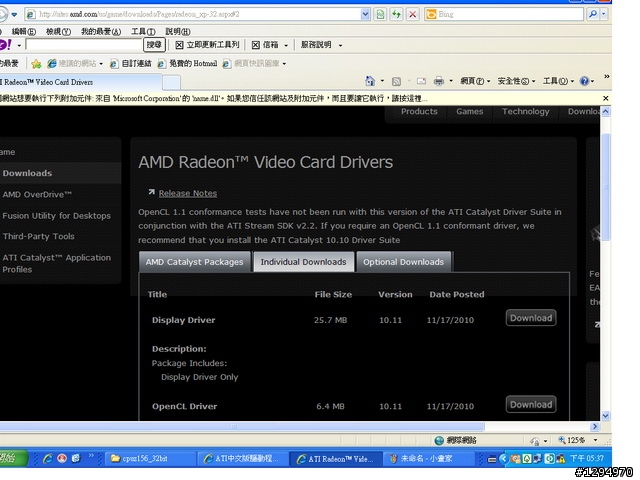Click 免費的 Hotmail favorites link
Image resolution: width=640 pixels, height=480 pixels.
pyautogui.click(x=187, y=64)
